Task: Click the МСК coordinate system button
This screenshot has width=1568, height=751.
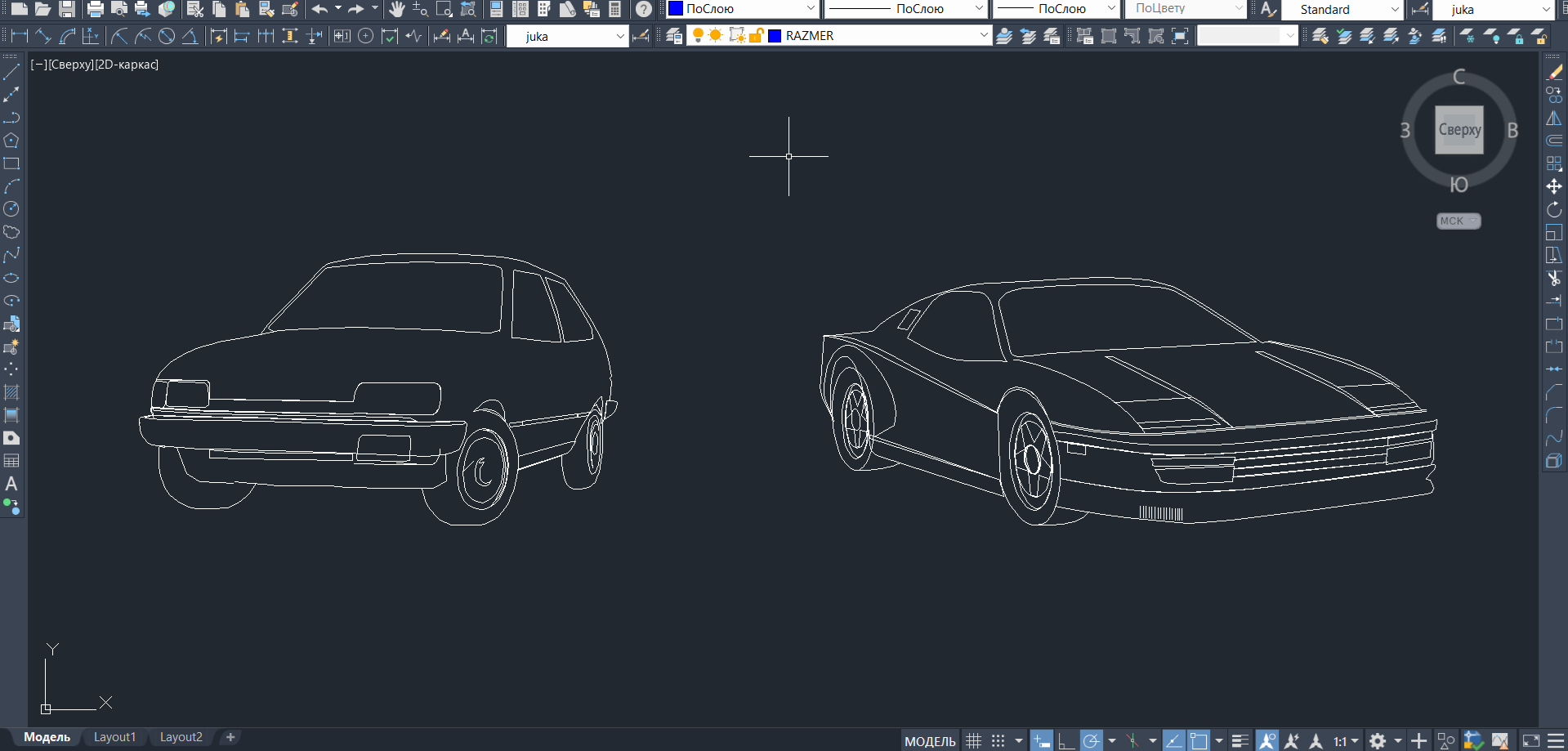Action: pyautogui.click(x=1458, y=221)
